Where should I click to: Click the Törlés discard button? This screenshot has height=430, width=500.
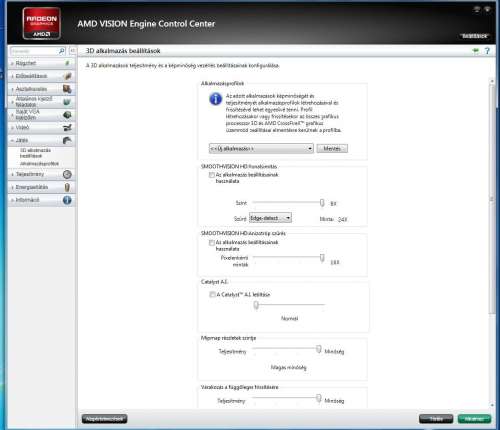pyautogui.click(x=436, y=419)
